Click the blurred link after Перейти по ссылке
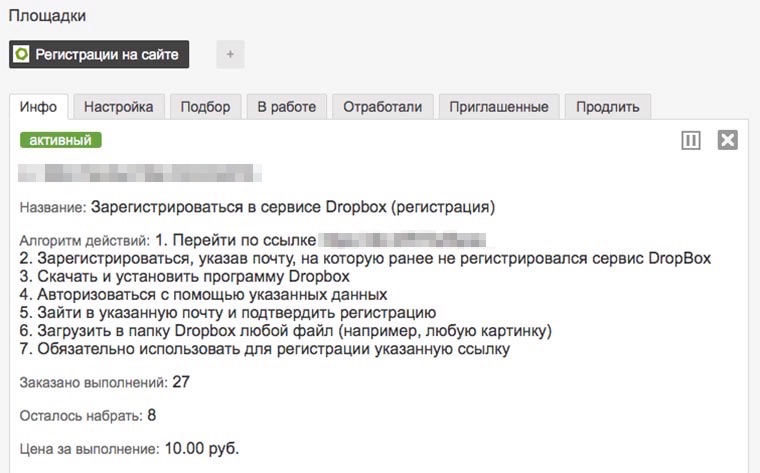The image size is (760, 473). click(x=403, y=240)
